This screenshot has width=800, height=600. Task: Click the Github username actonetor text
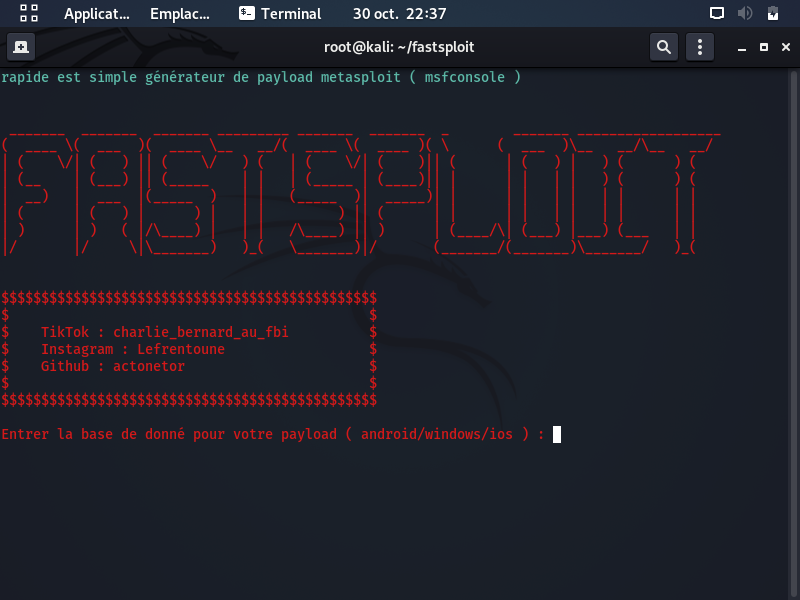tap(149, 365)
